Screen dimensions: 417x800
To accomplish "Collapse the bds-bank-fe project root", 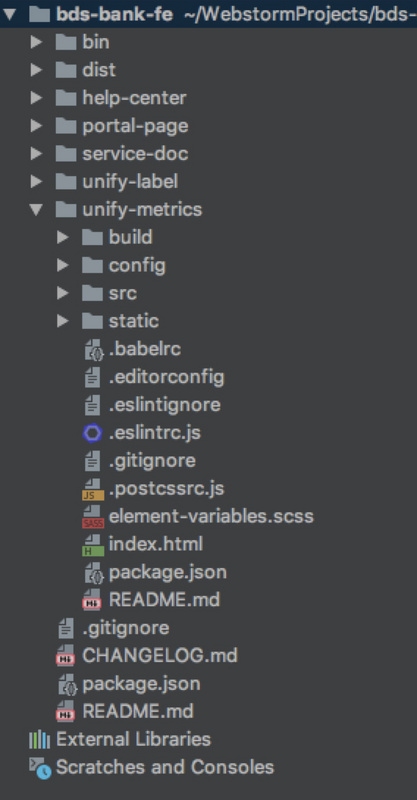I will [9, 14].
